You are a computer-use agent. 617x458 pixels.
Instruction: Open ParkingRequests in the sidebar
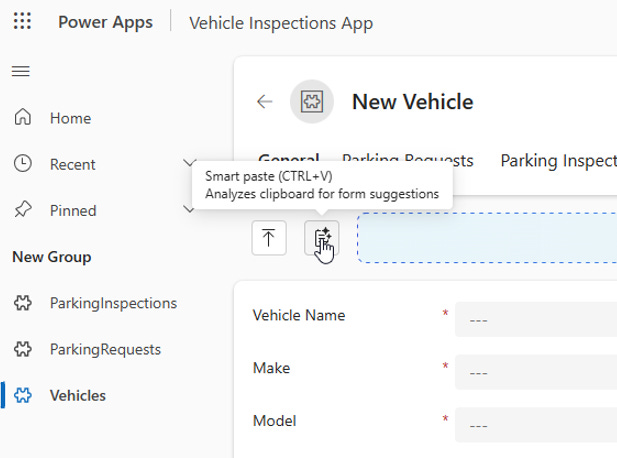click(x=105, y=349)
